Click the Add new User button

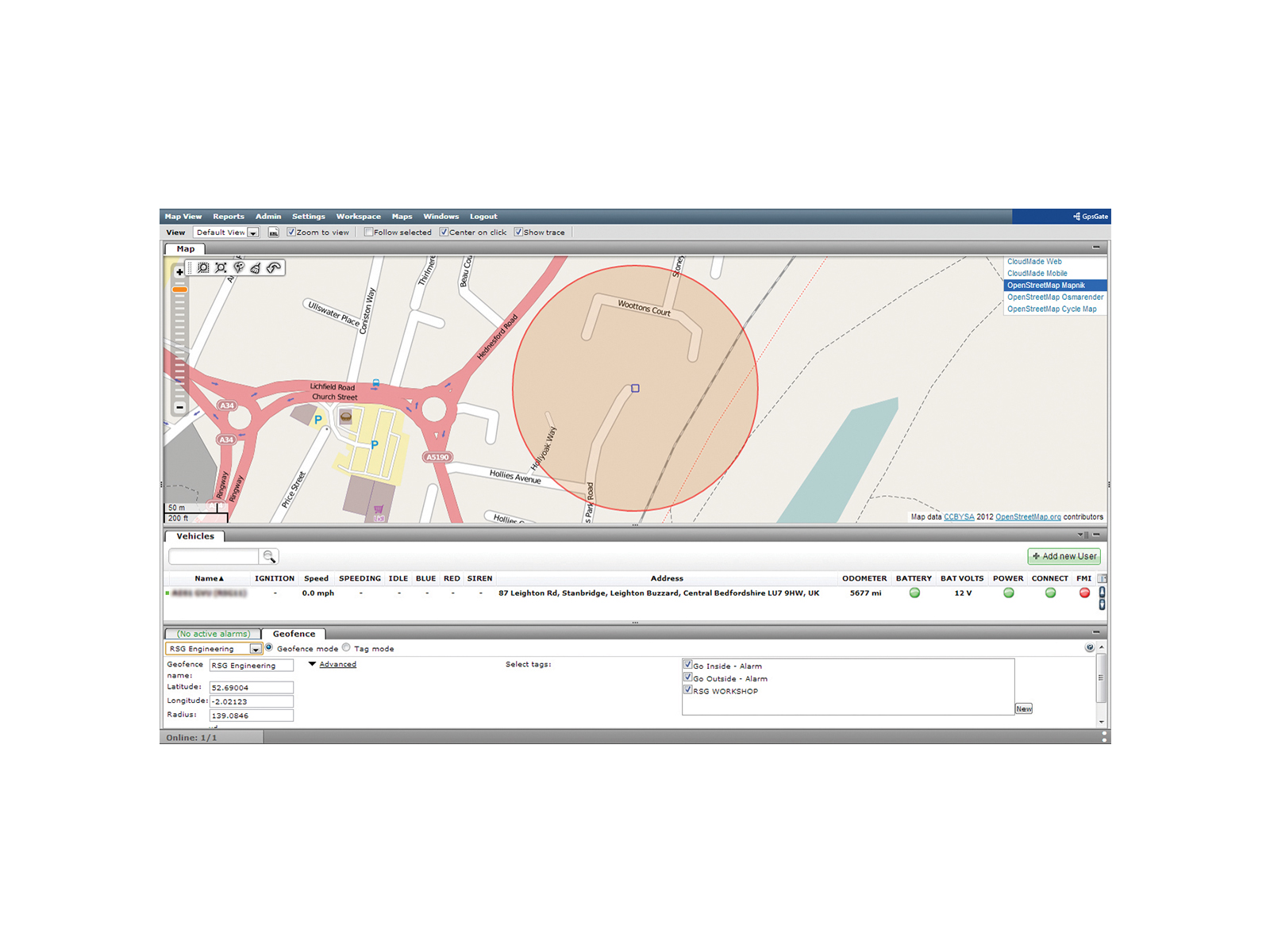(x=1064, y=556)
